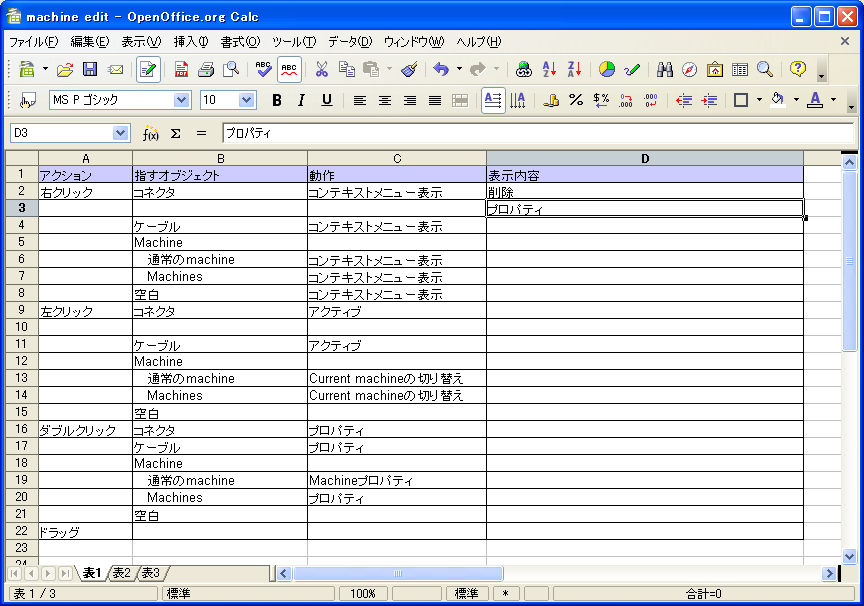
Task: Switch to the 表2 sheet tab
Action: [121, 573]
